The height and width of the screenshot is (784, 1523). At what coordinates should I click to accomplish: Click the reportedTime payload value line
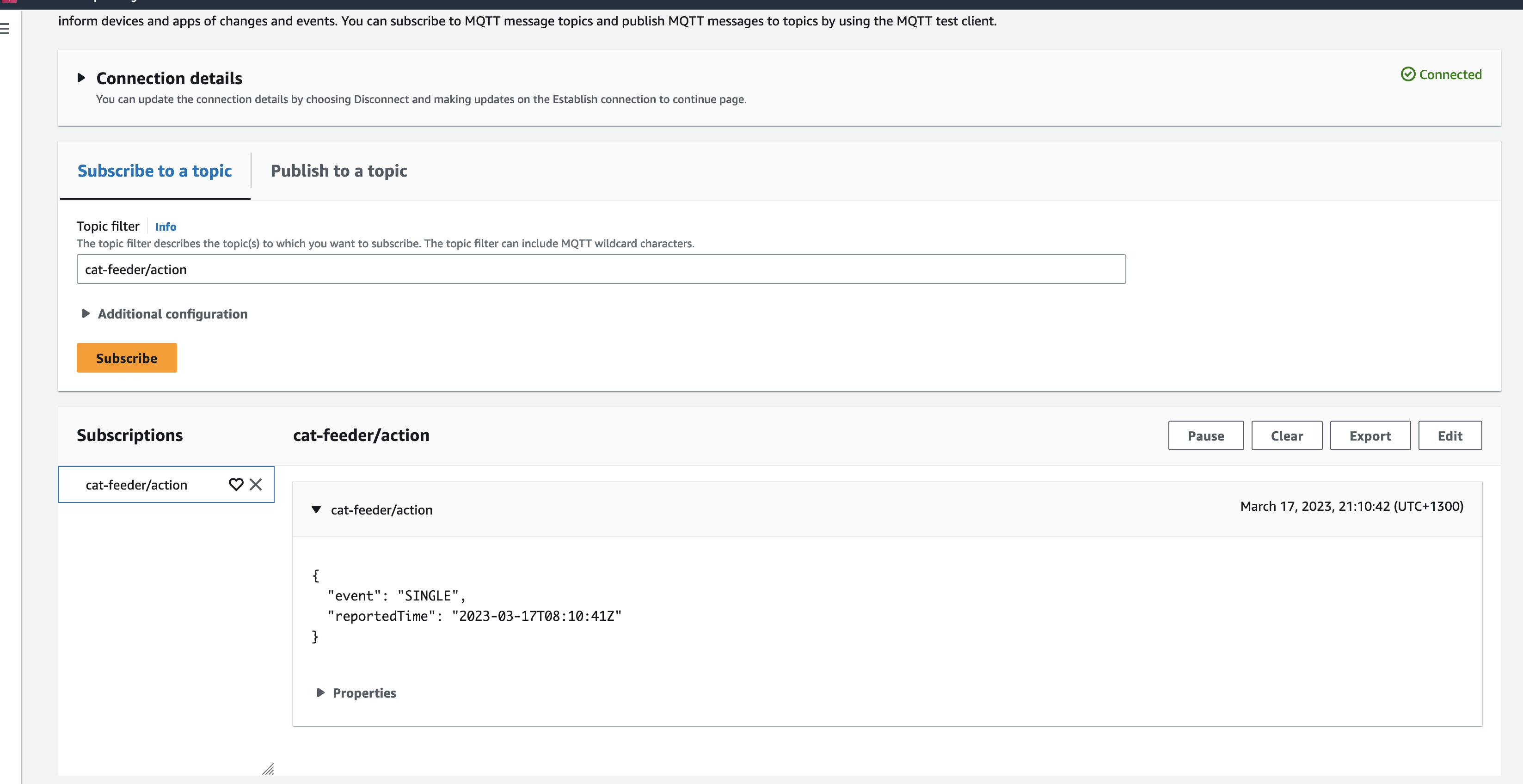point(475,616)
